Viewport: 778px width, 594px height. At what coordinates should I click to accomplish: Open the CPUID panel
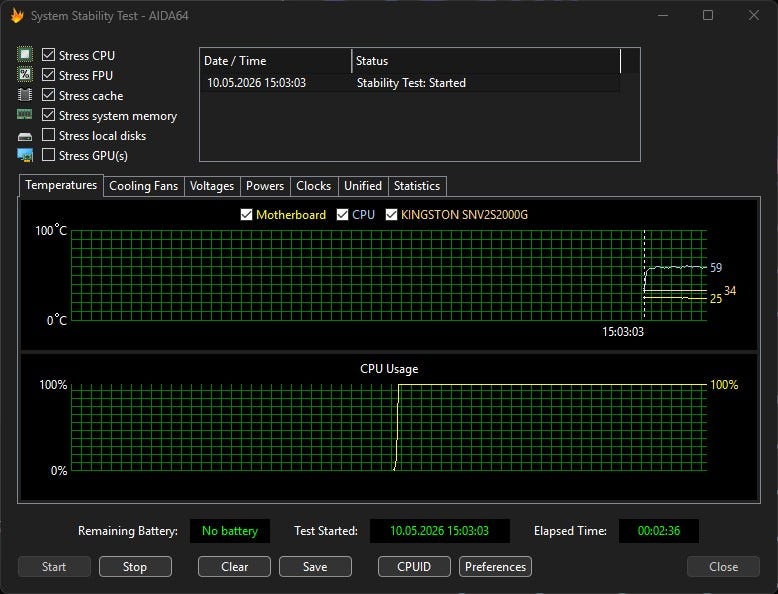pyautogui.click(x=414, y=567)
